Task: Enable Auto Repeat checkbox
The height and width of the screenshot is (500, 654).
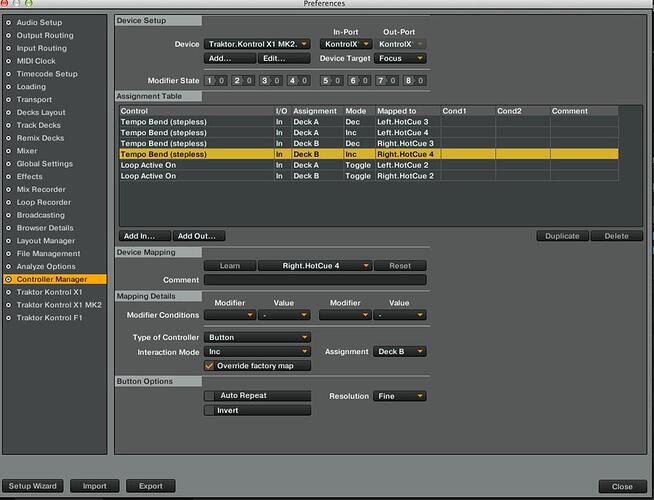Action: click(x=209, y=396)
